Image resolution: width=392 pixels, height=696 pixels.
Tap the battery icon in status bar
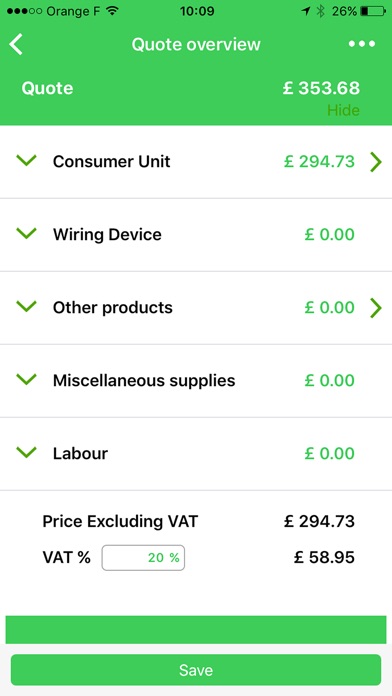pos(373,11)
